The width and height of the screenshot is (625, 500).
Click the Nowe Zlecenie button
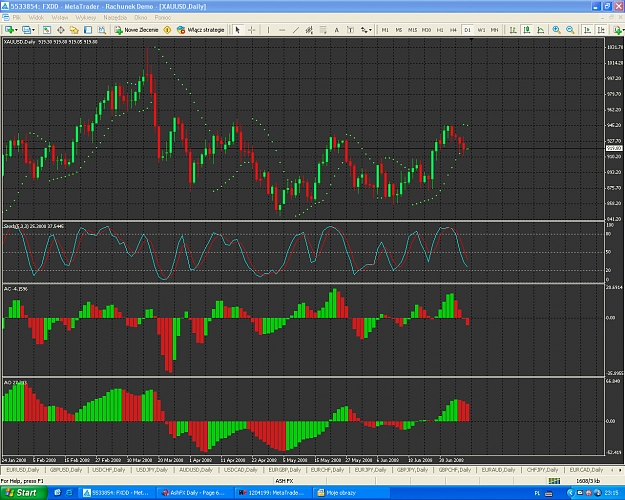(136, 30)
